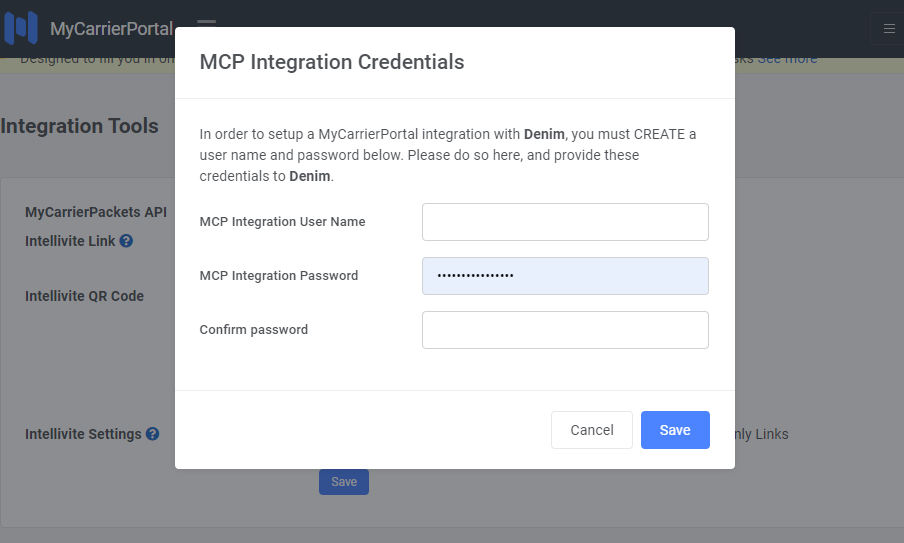
Task: Click the MCP Integration Password label
Action: (278, 276)
